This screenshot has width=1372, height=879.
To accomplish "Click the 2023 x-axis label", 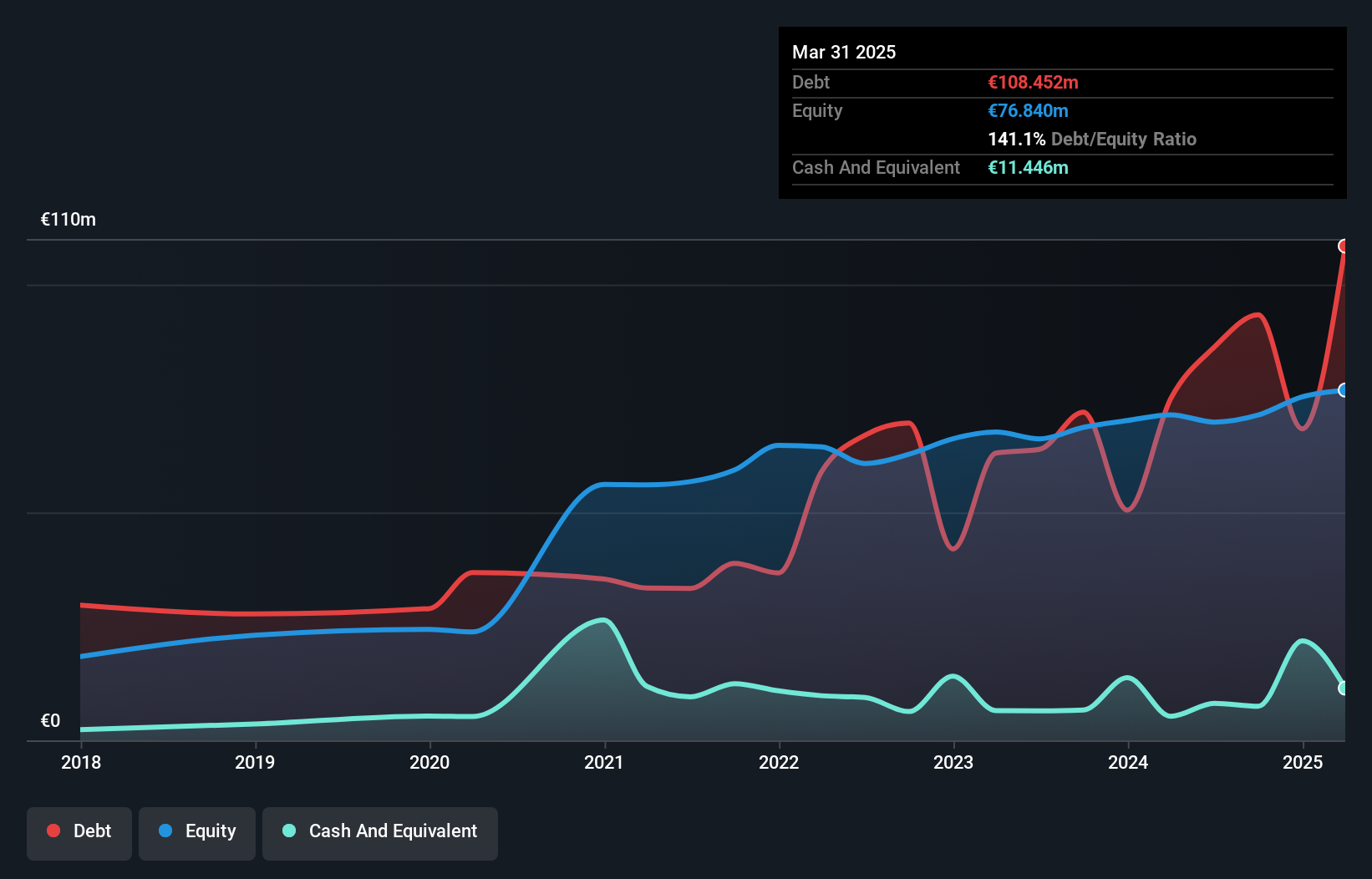I will 953,762.
